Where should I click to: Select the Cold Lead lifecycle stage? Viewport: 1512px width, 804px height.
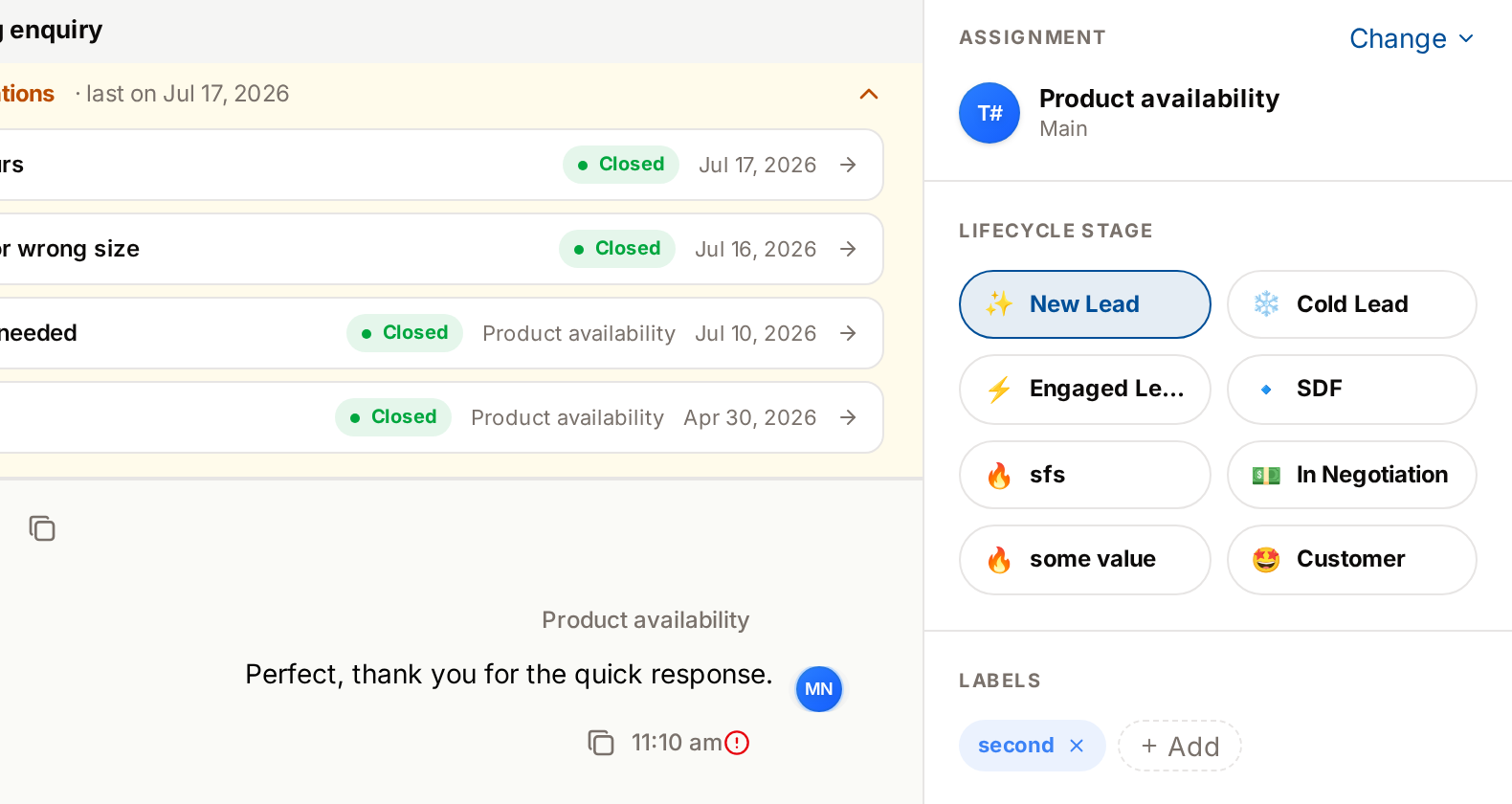click(1352, 304)
